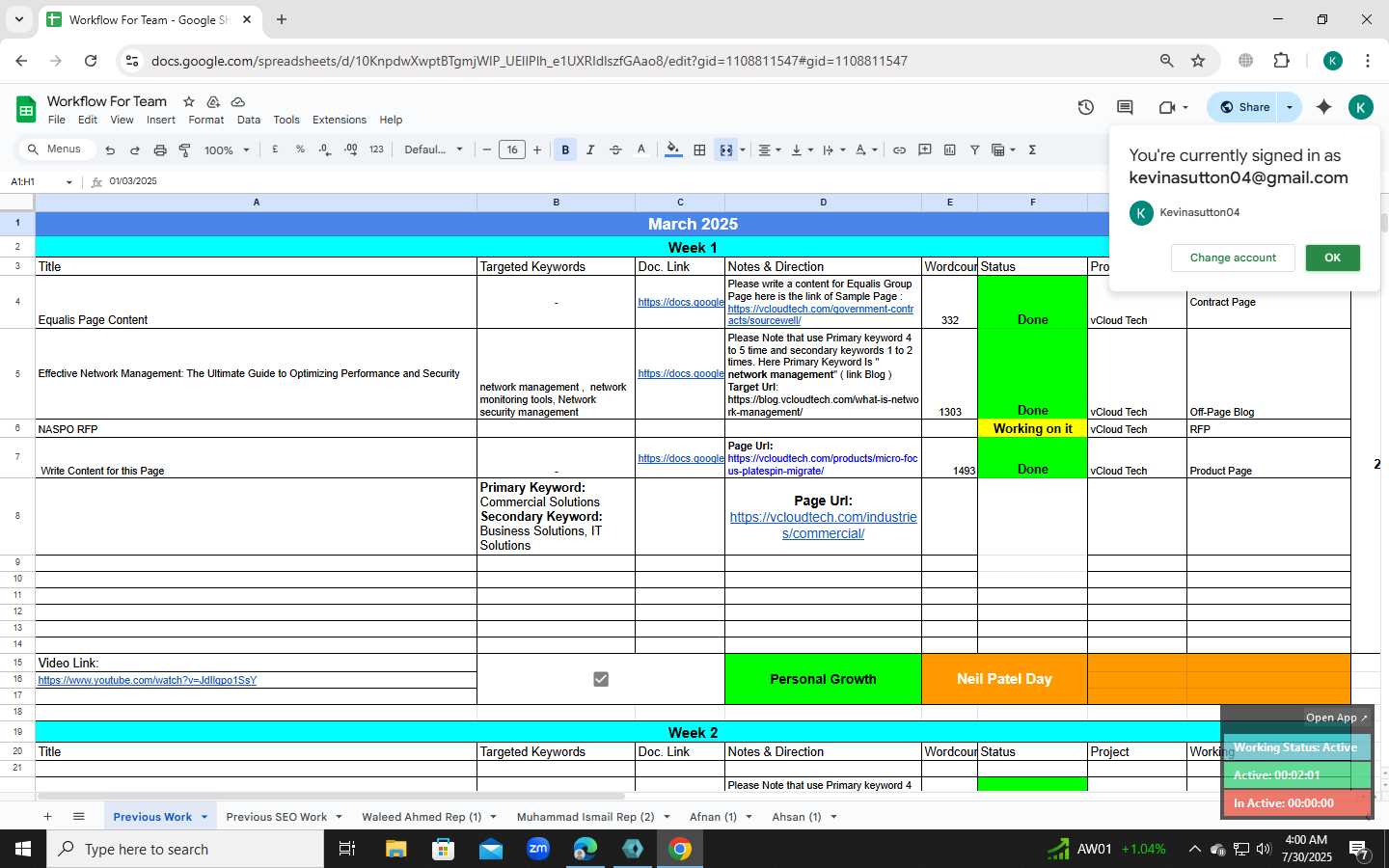1389x868 pixels.
Task: Open vertical align dropdown
Action: 802,149
